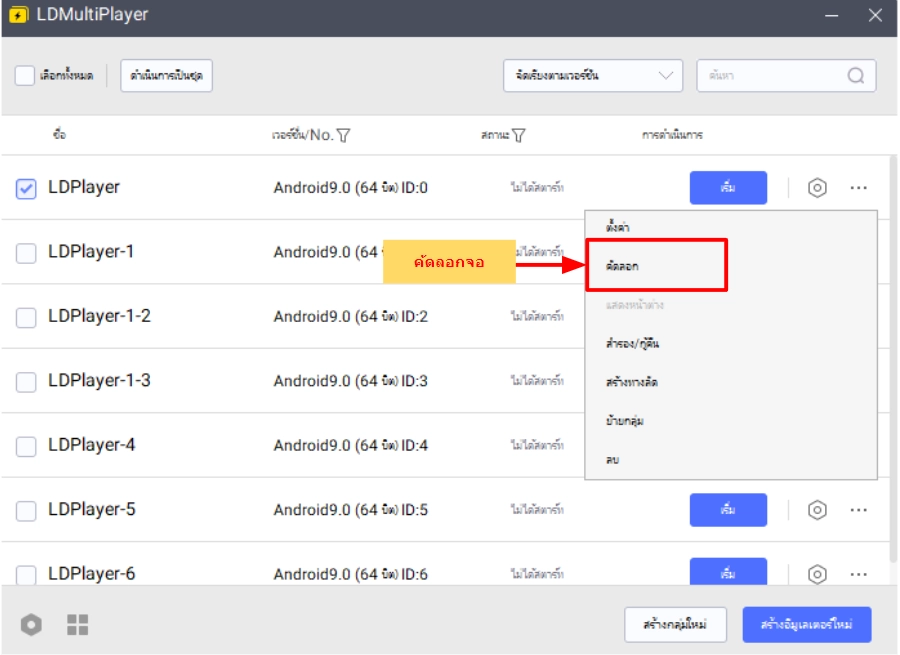The width and height of the screenshot is (900, 655).
Task: Open settings hexagon icon for LDPlayer-5
Action: point(817,510)
